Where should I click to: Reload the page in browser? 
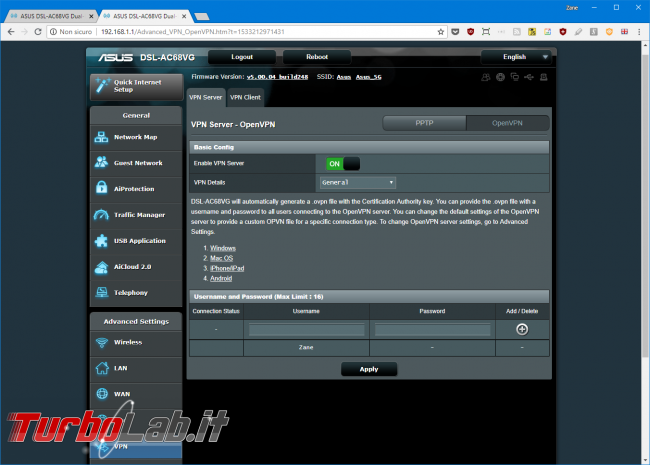38,32
